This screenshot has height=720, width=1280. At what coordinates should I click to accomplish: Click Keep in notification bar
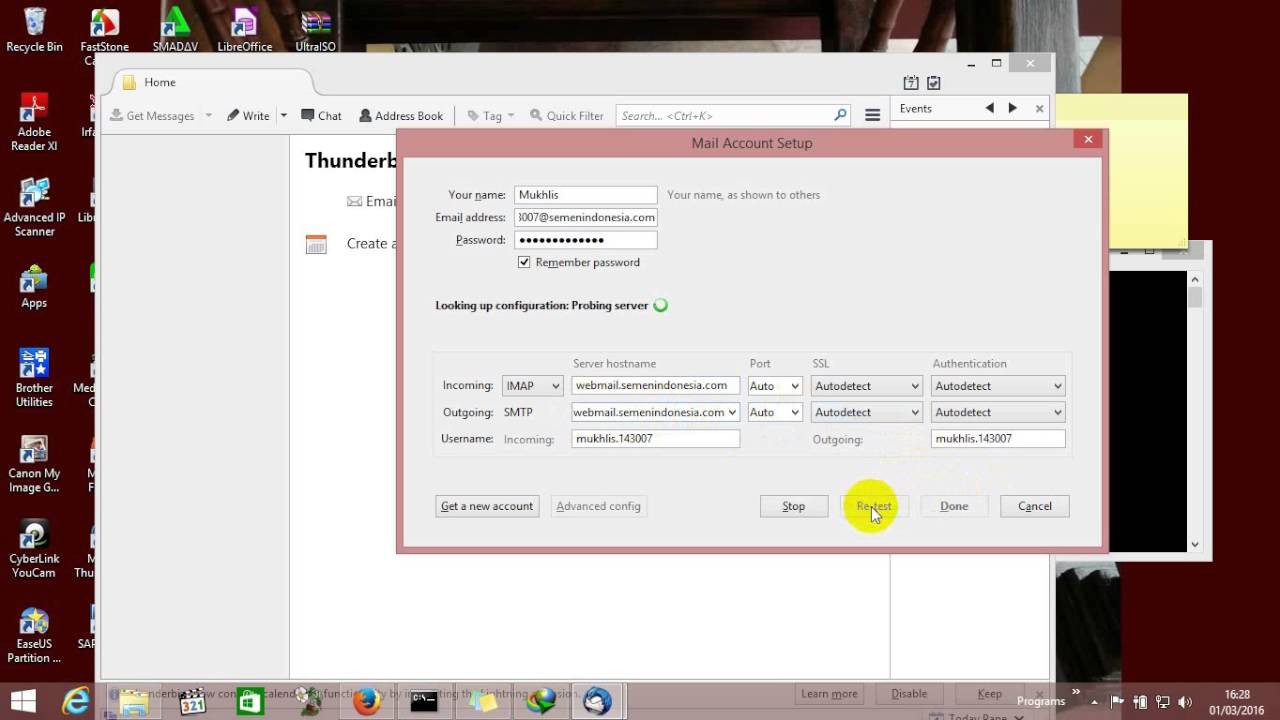tap(989, 694)
